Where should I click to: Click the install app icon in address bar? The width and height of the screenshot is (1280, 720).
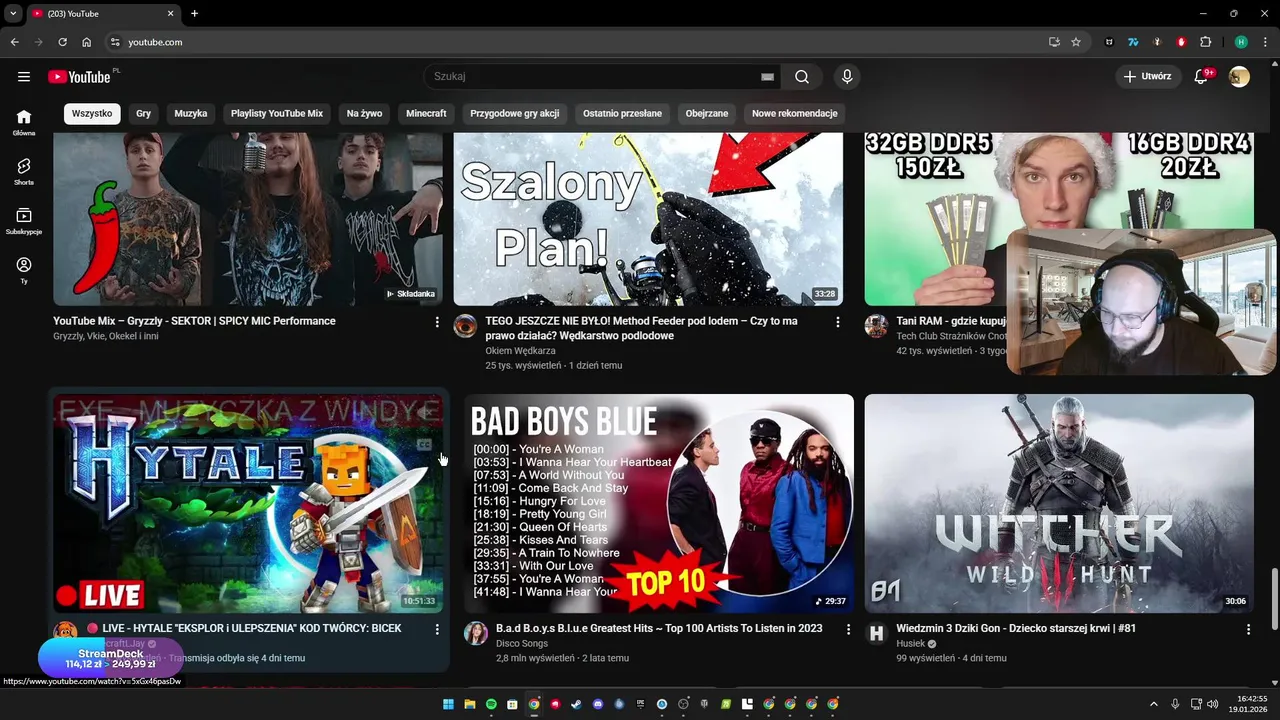[x=1054, y=42]
